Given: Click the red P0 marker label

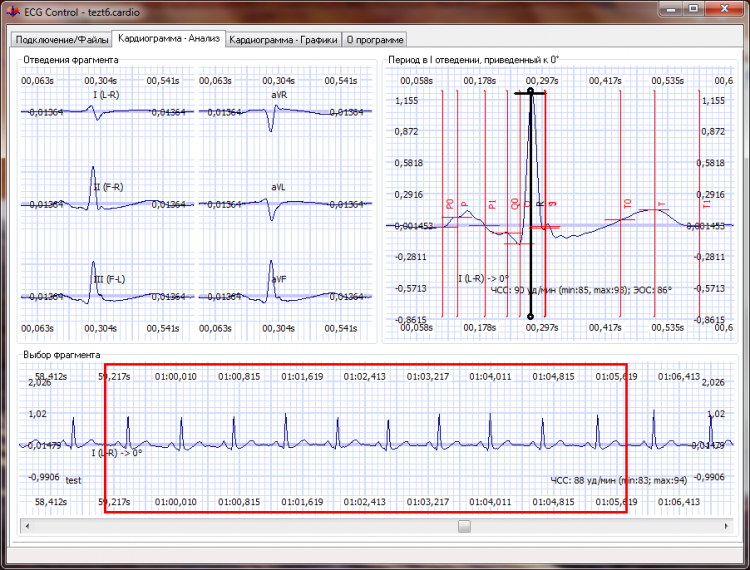Looking at the screenshot, I should (x=450, y=204).
